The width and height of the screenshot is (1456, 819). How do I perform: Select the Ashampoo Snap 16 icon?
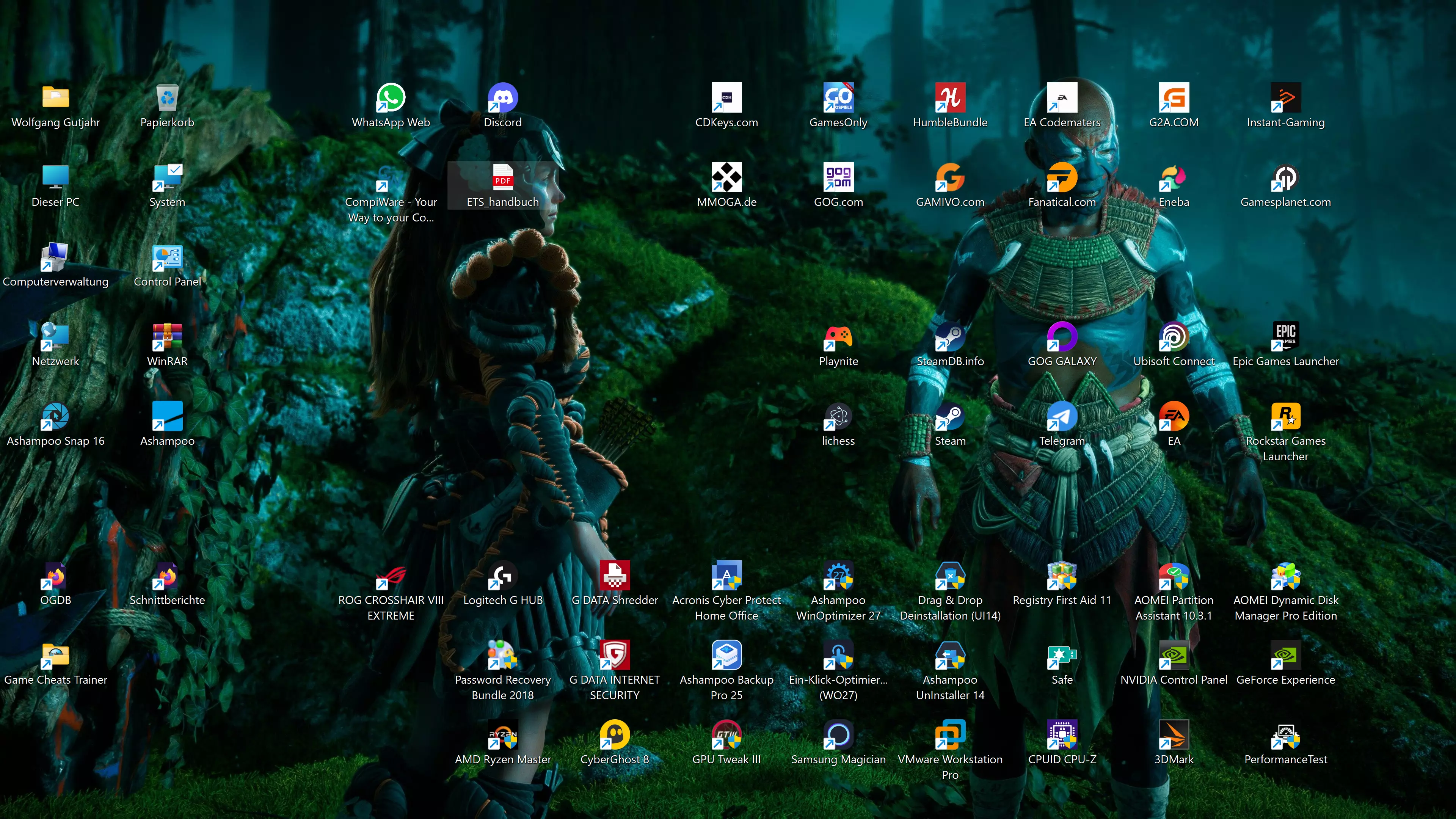point(55,417)
